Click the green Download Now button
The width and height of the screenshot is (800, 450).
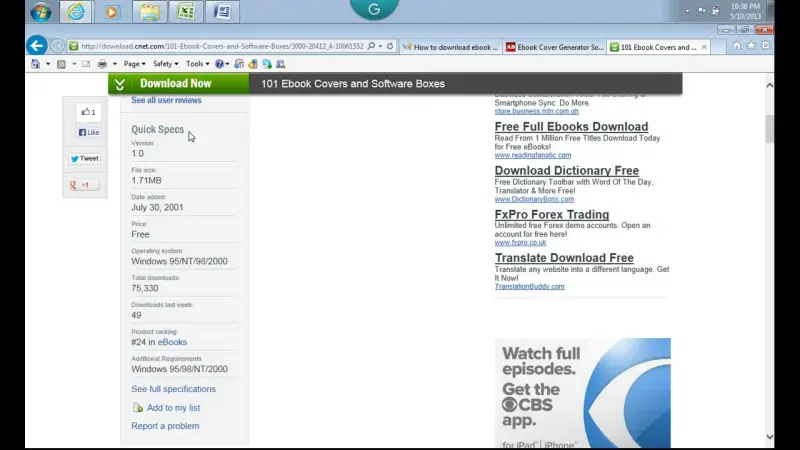[179, 84]
